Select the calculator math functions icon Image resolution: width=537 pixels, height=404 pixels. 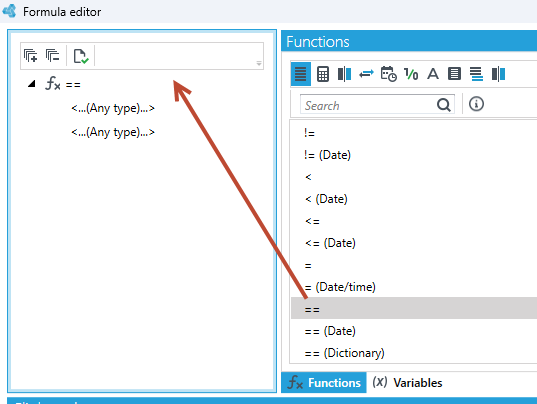323,74
